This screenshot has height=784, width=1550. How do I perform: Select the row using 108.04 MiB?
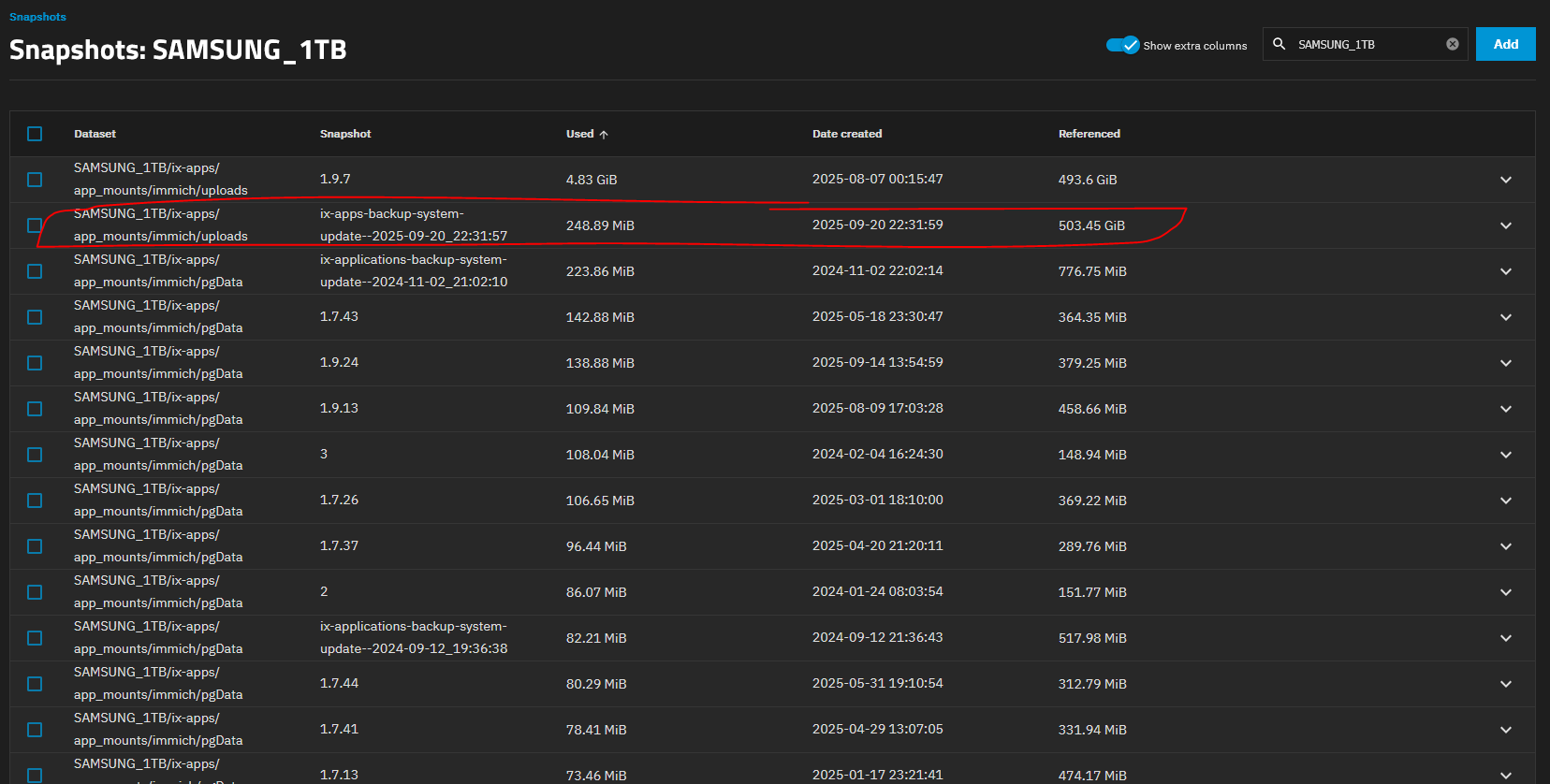35,455
